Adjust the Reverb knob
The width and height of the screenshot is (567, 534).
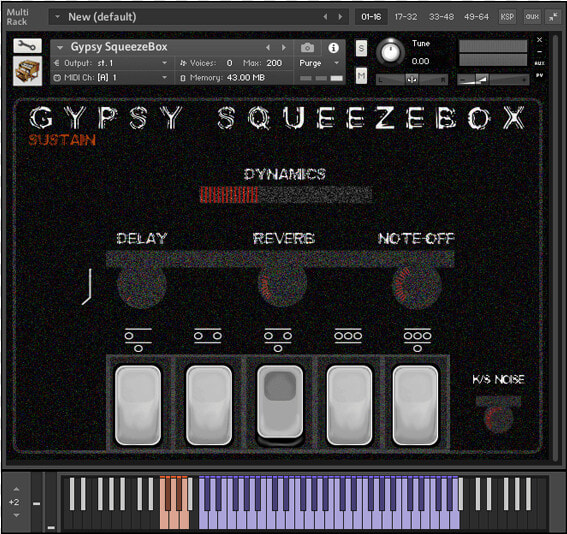click(282, 284)
